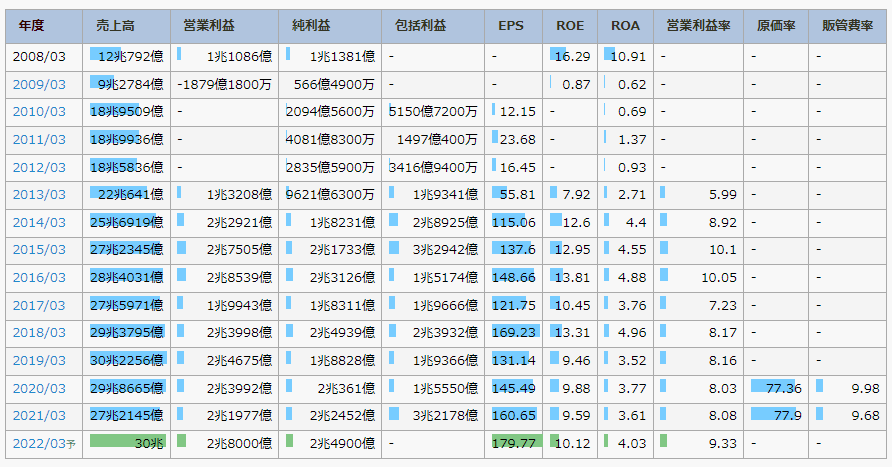Select operating margin 10.1
This screenshot has width=892, height=467.
click(x=723, y=250)
